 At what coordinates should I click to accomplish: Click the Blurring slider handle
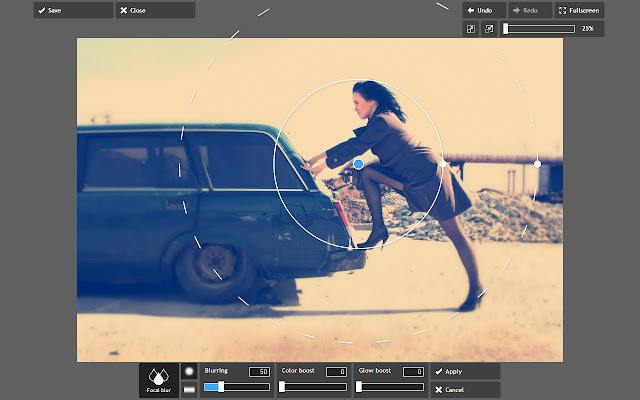coord(221,387)
